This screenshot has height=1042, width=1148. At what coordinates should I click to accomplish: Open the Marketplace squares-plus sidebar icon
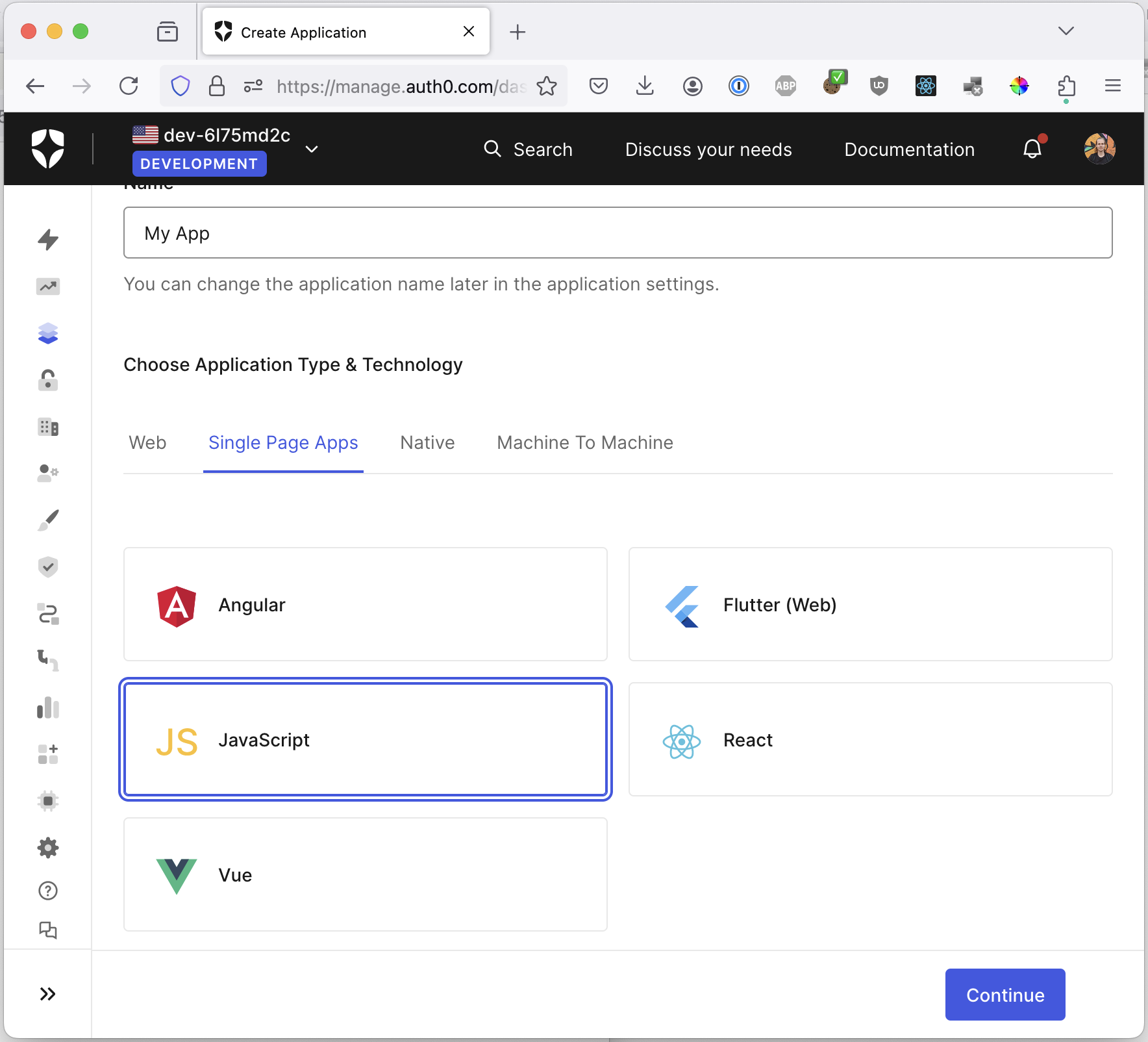click(48, 754)
